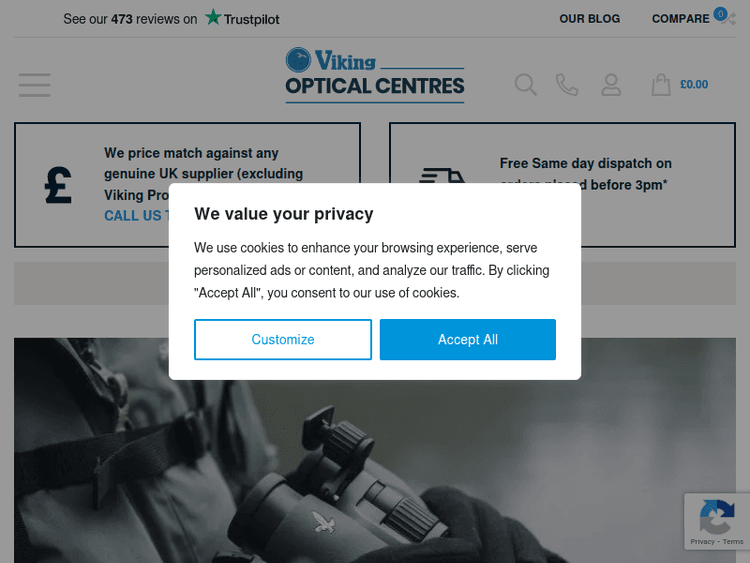Open the user account icon
750x563 pixels.
click(x=611, y=85)
